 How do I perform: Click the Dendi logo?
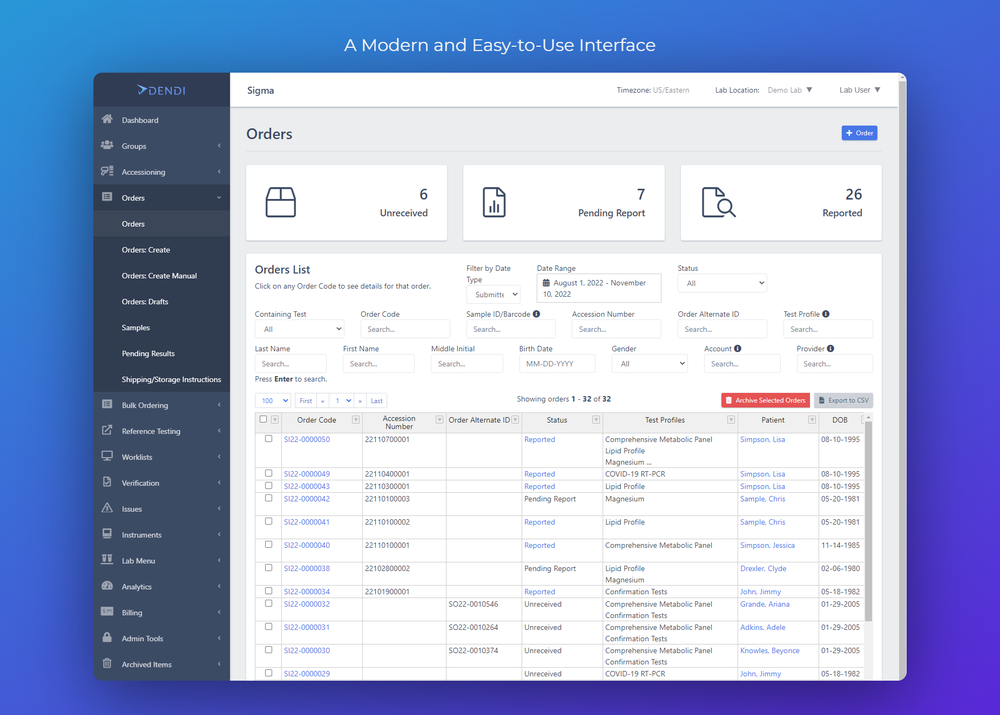161,91
